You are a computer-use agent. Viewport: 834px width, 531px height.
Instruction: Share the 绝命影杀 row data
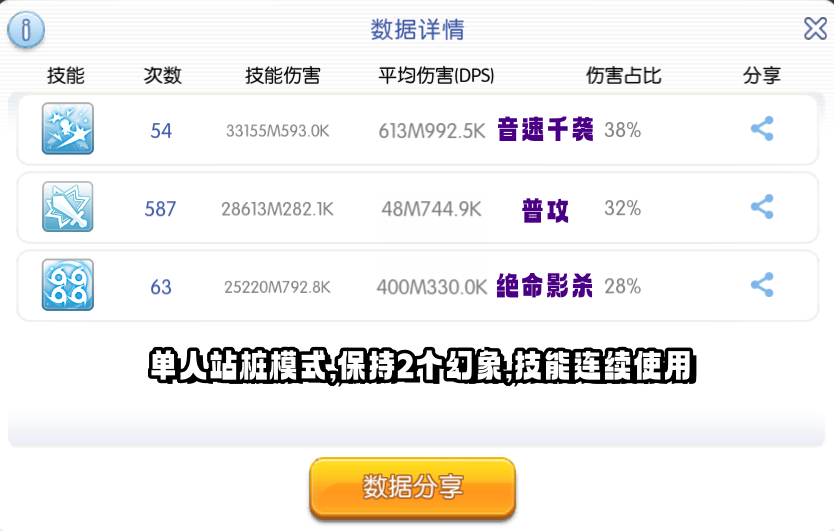click(762, 285)
